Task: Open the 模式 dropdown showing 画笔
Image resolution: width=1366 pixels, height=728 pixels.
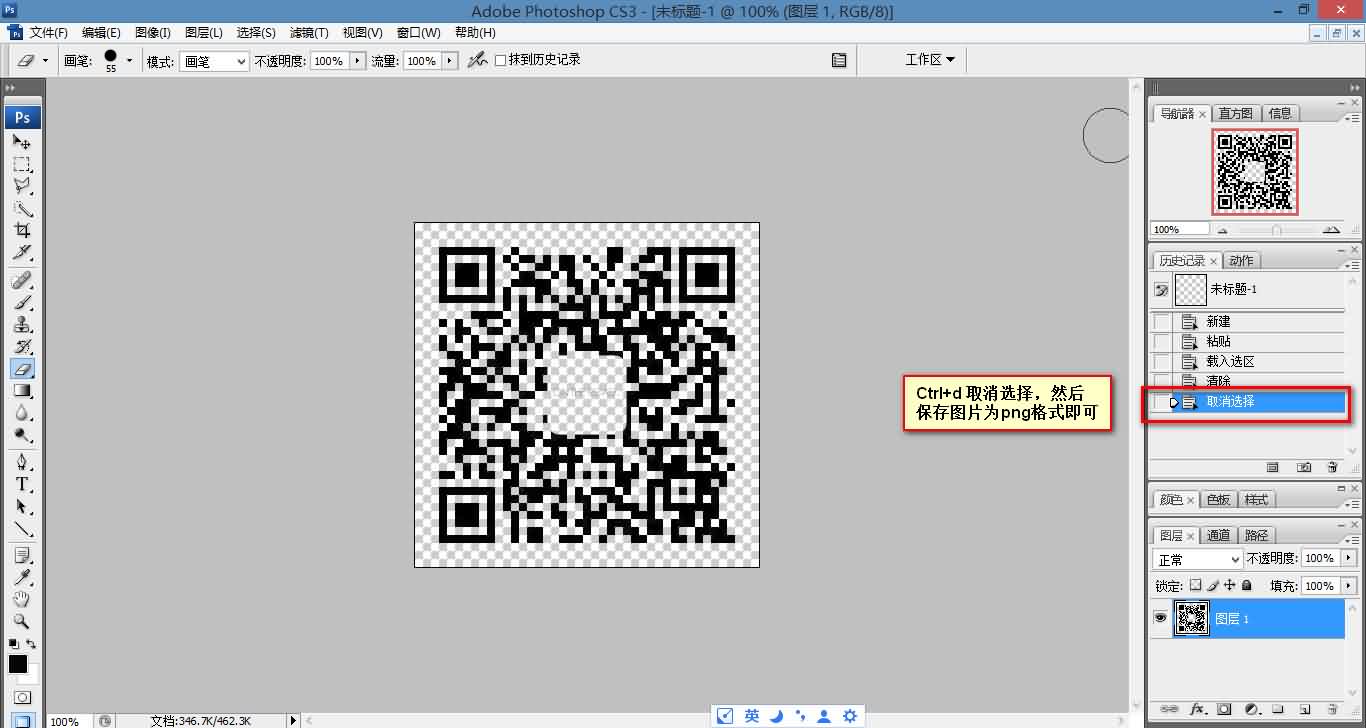Action: point(214,61)
